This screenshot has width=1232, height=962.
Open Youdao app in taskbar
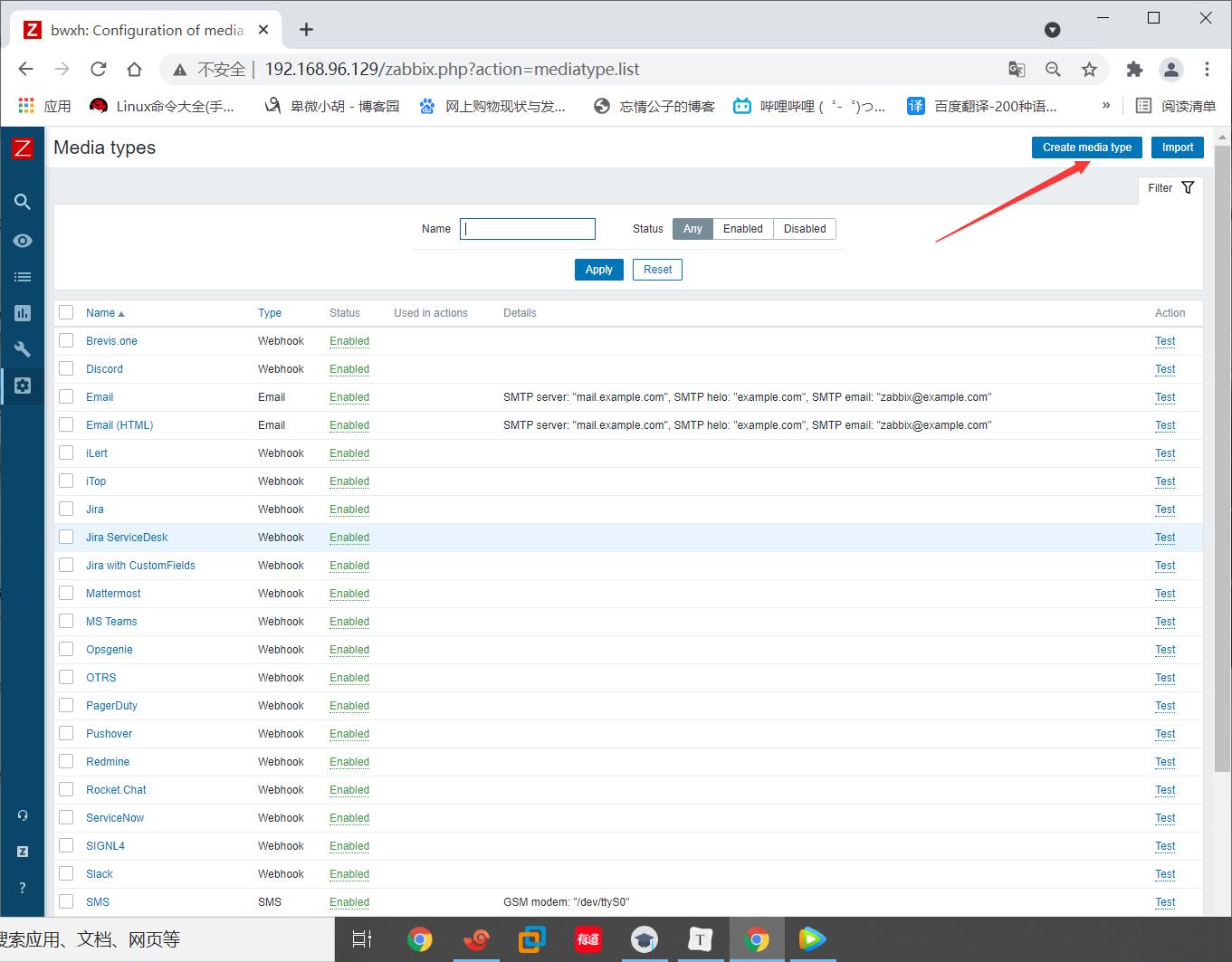[x=587, y=939]
